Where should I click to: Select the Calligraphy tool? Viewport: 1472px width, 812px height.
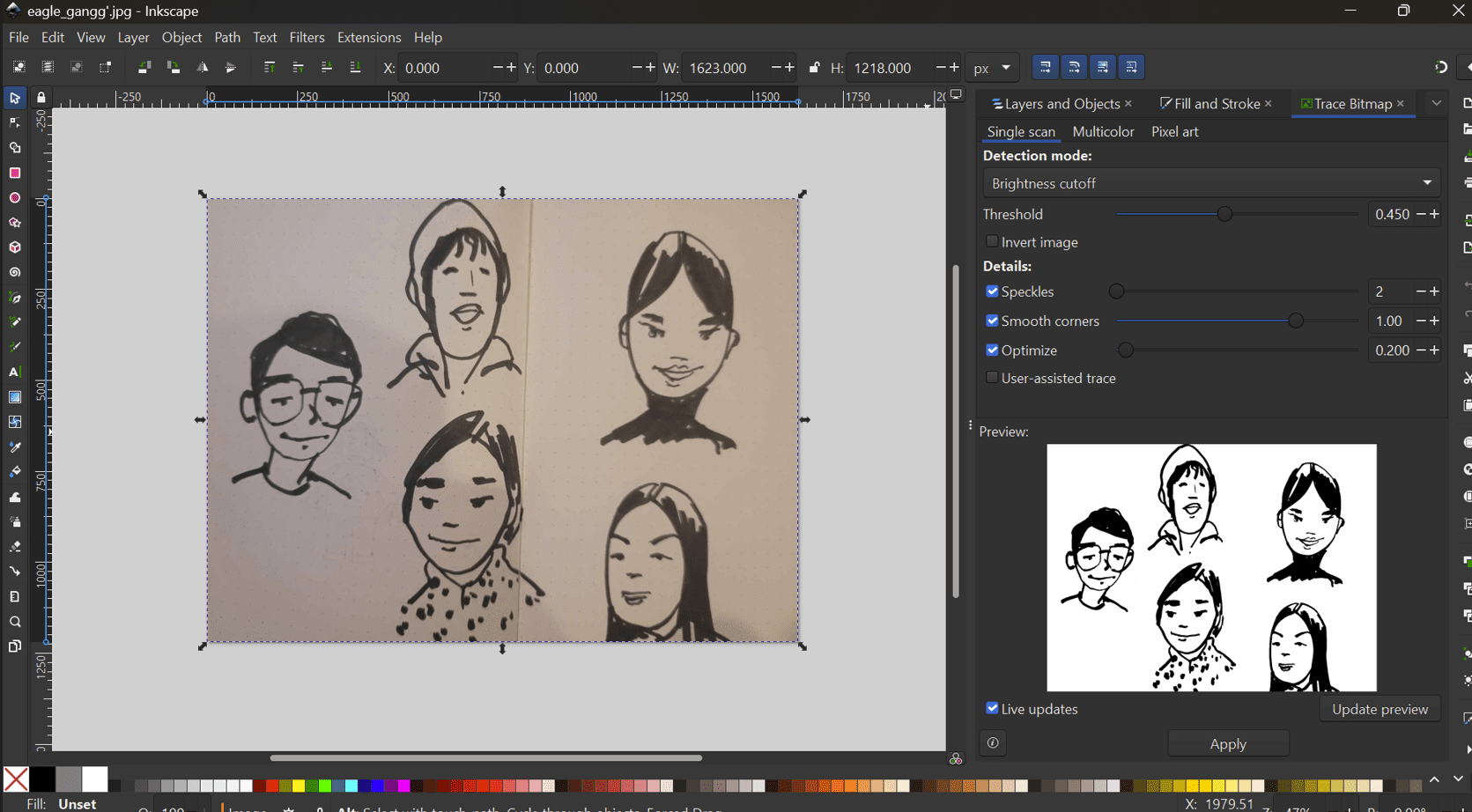click(x=15, y=347)
